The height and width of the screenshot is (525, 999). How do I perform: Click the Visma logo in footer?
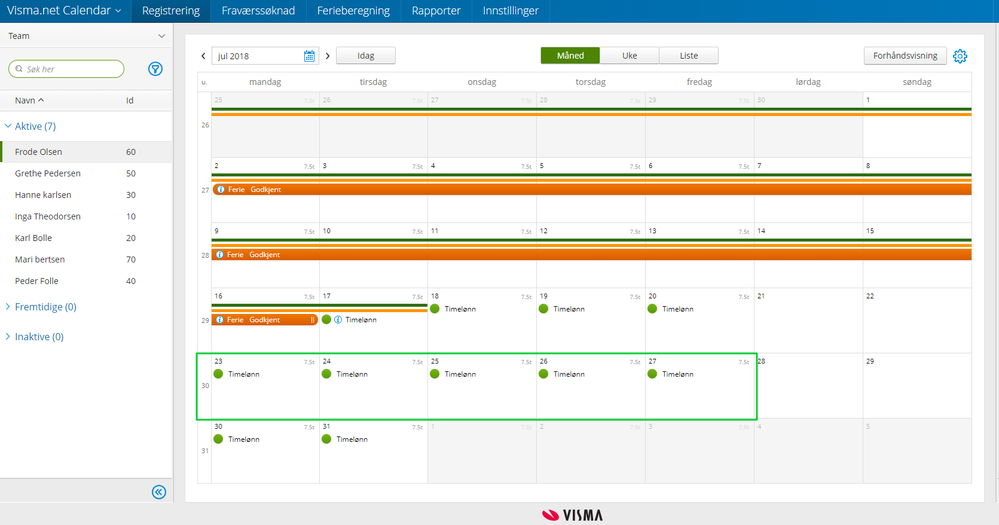pos(572,515)
